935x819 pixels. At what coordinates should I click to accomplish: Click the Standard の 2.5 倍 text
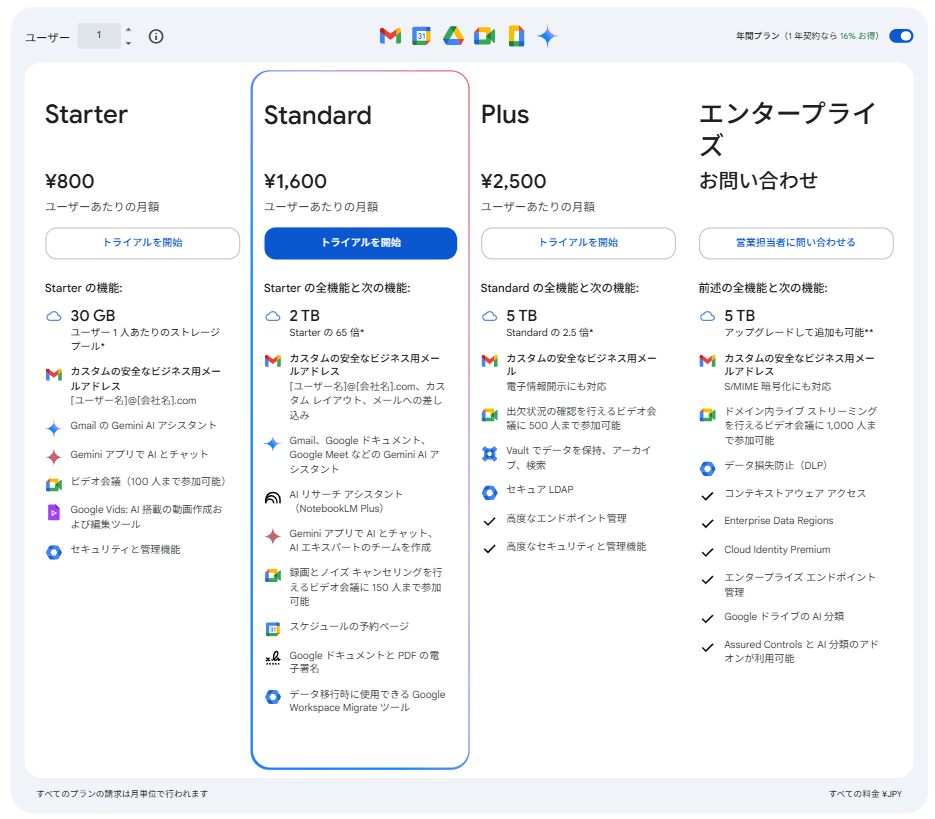(x=549, y=333)
